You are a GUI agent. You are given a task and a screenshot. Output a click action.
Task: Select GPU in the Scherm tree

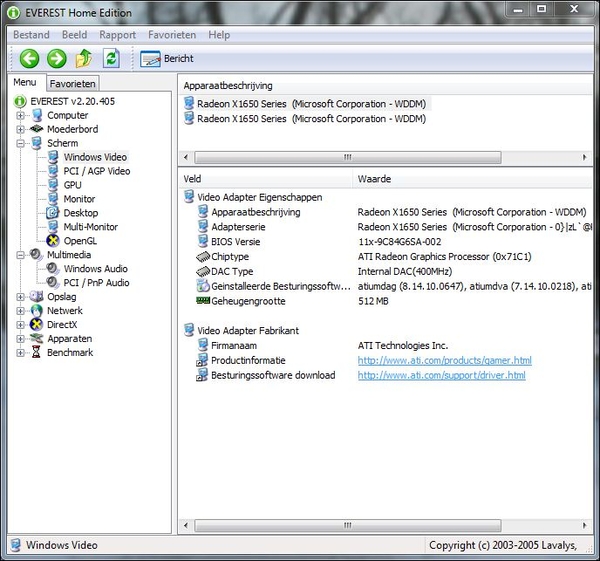click(x=72, y=185)
